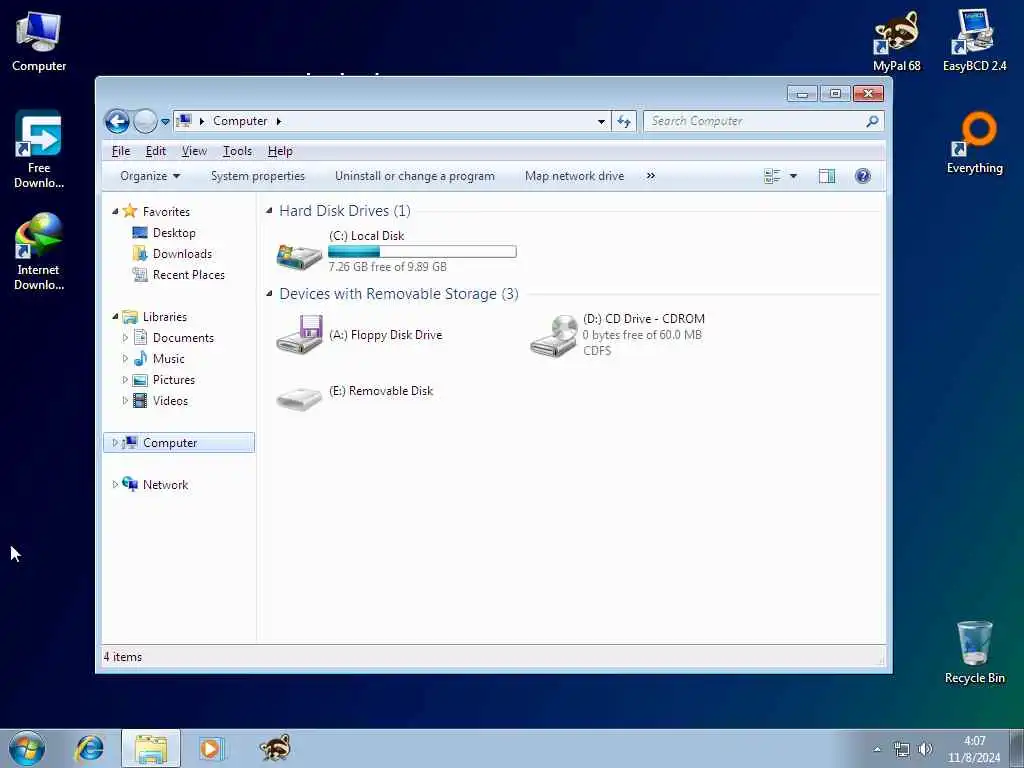This screenshot has height=768, width=1024.
Task: Select the (E:) Removable Disk icon
Action: click(x=299, y=397)
